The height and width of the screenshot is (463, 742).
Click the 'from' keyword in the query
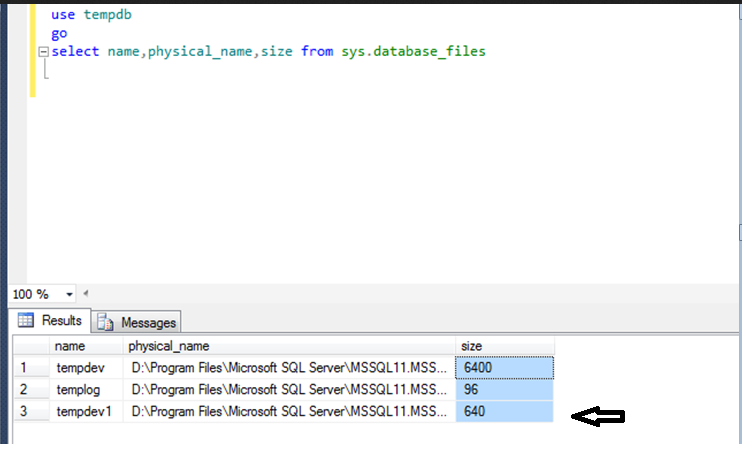pyautogui.click(x=317, y=51)
